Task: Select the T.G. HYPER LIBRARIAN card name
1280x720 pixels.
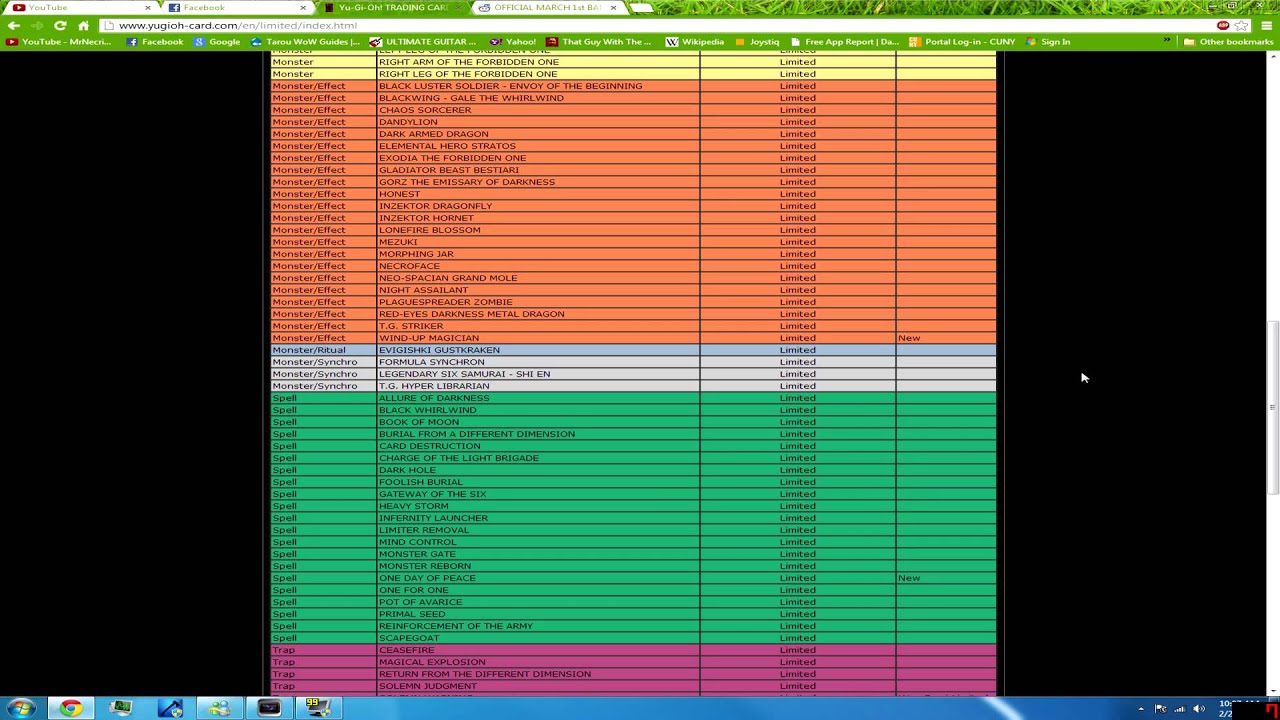Action: tap(434, 386)
